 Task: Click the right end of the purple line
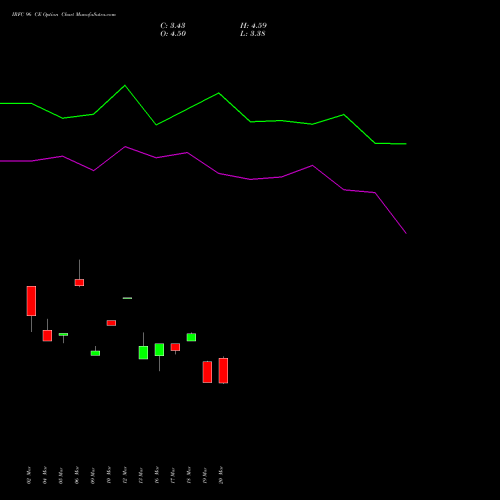[406, 233]
